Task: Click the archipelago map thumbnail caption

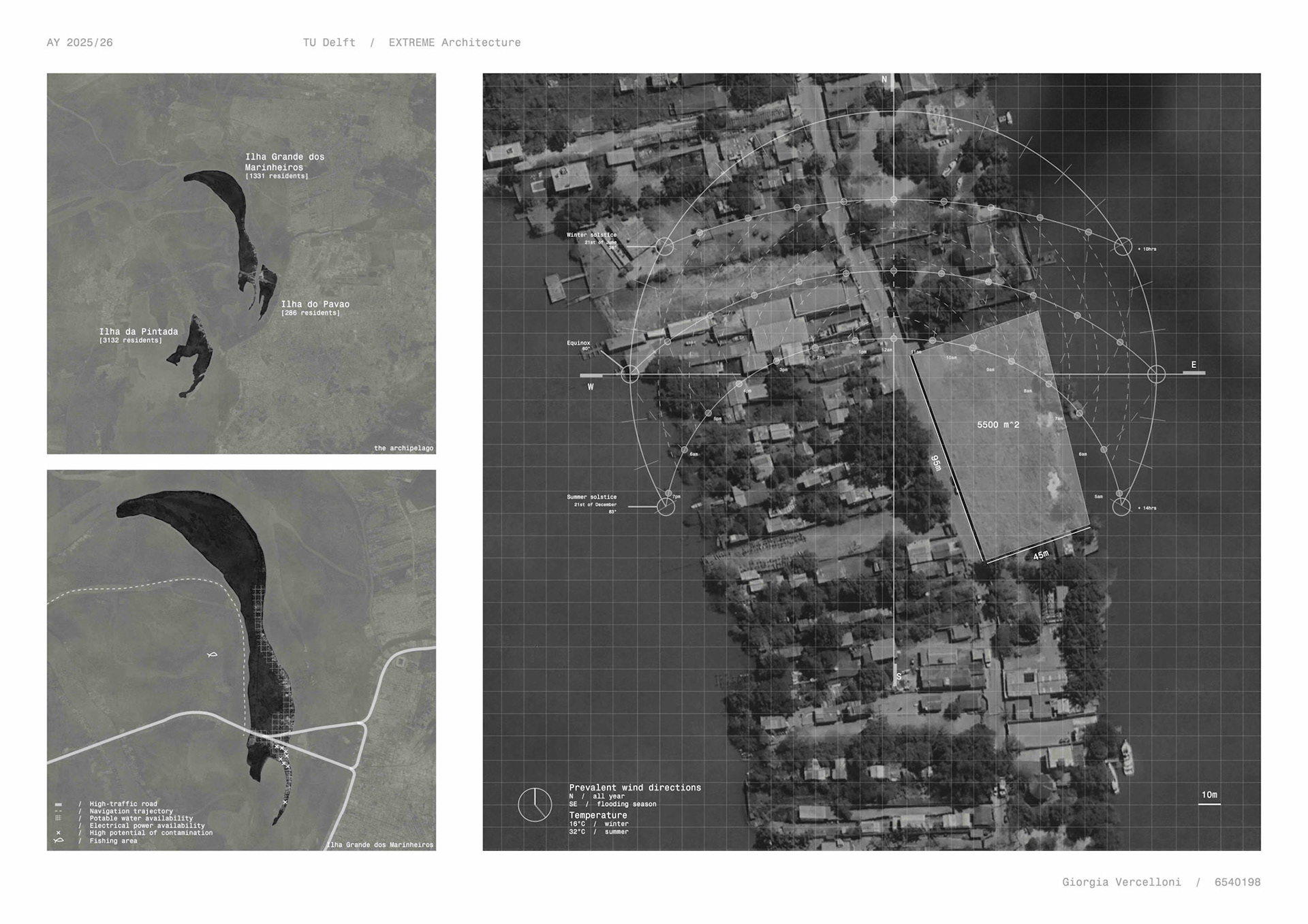Action: click(403, 448)
